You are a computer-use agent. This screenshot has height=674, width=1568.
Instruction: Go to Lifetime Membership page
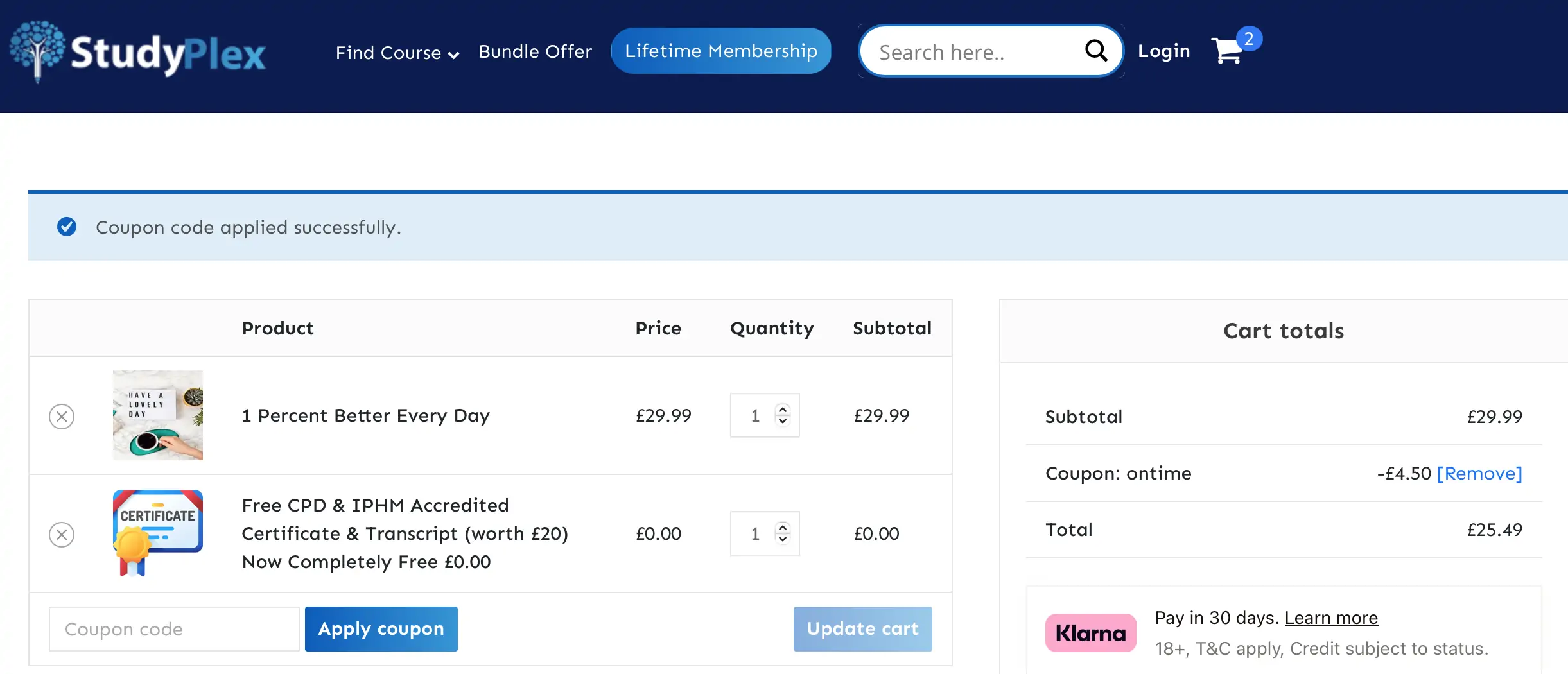[x=720, y=51]
